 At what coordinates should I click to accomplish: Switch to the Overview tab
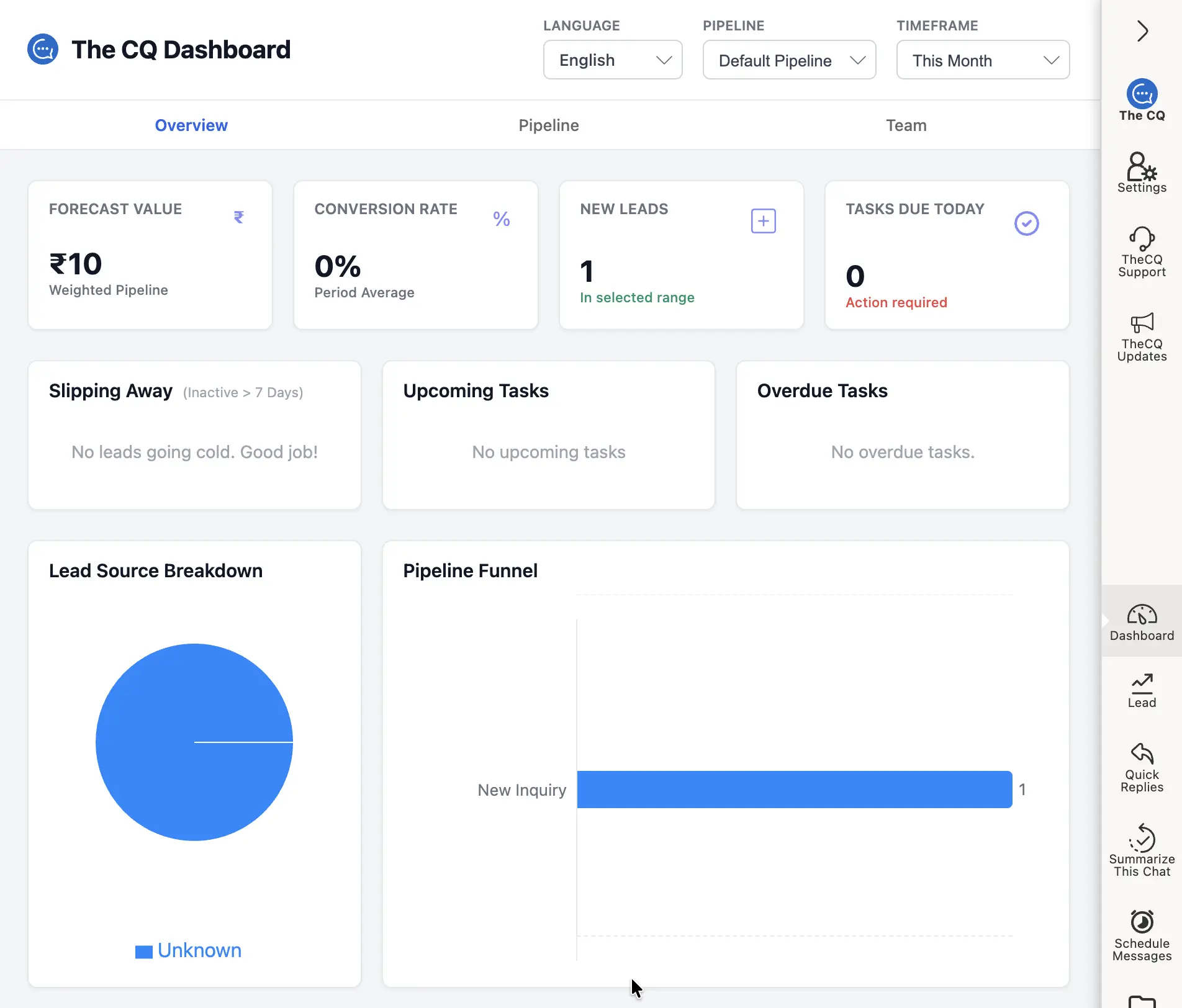tap(191, 125)
